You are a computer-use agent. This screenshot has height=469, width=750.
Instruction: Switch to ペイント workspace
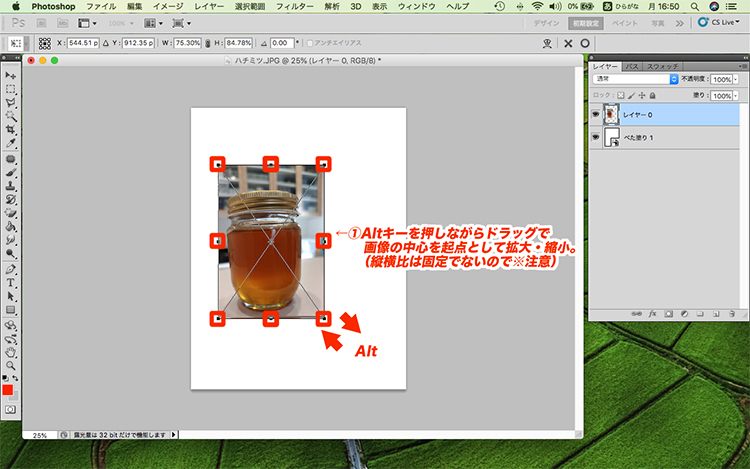coord(625,23)
